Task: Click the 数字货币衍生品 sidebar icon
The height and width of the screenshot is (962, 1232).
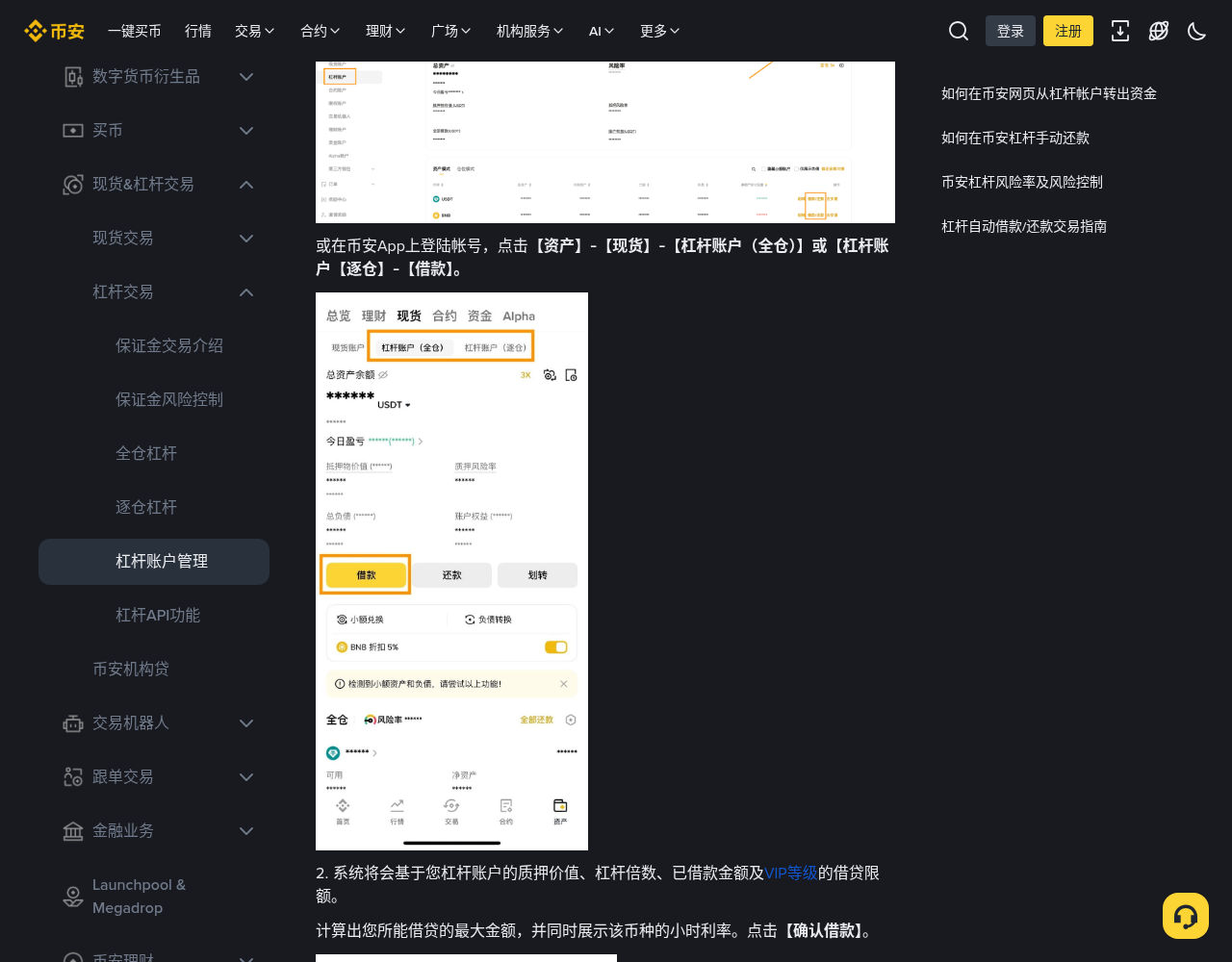Action: [x=73, y=77]
